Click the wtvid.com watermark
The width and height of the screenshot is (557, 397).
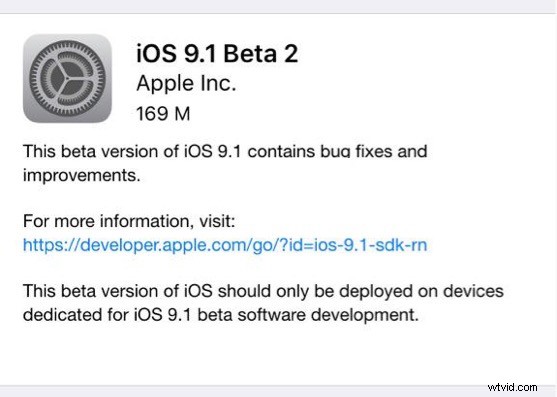pyautogui.click(x=512, y=387)
